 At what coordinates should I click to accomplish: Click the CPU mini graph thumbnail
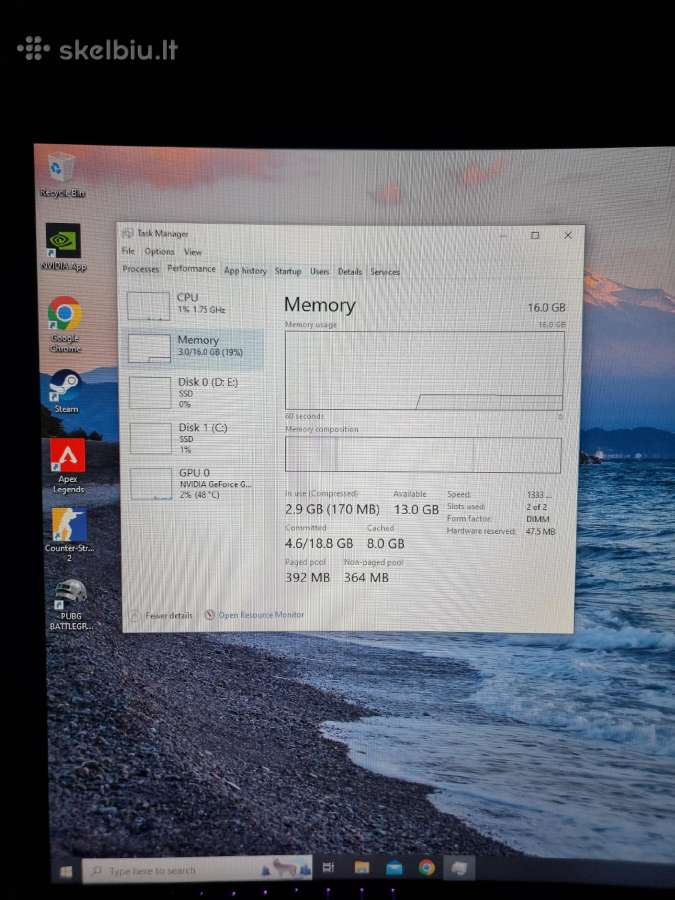[148, 305]
